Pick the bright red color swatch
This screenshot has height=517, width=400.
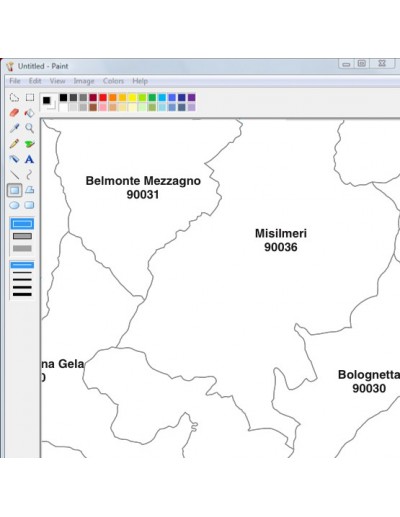click(103, 97)
